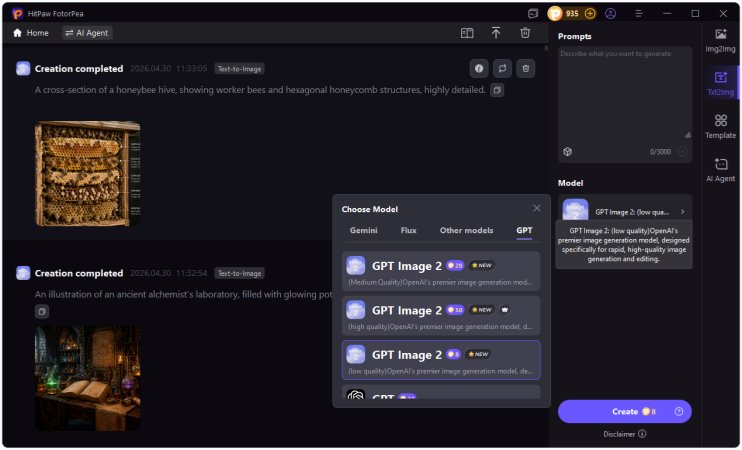Open the Img2Img sidebar tool

pos(720,40)
